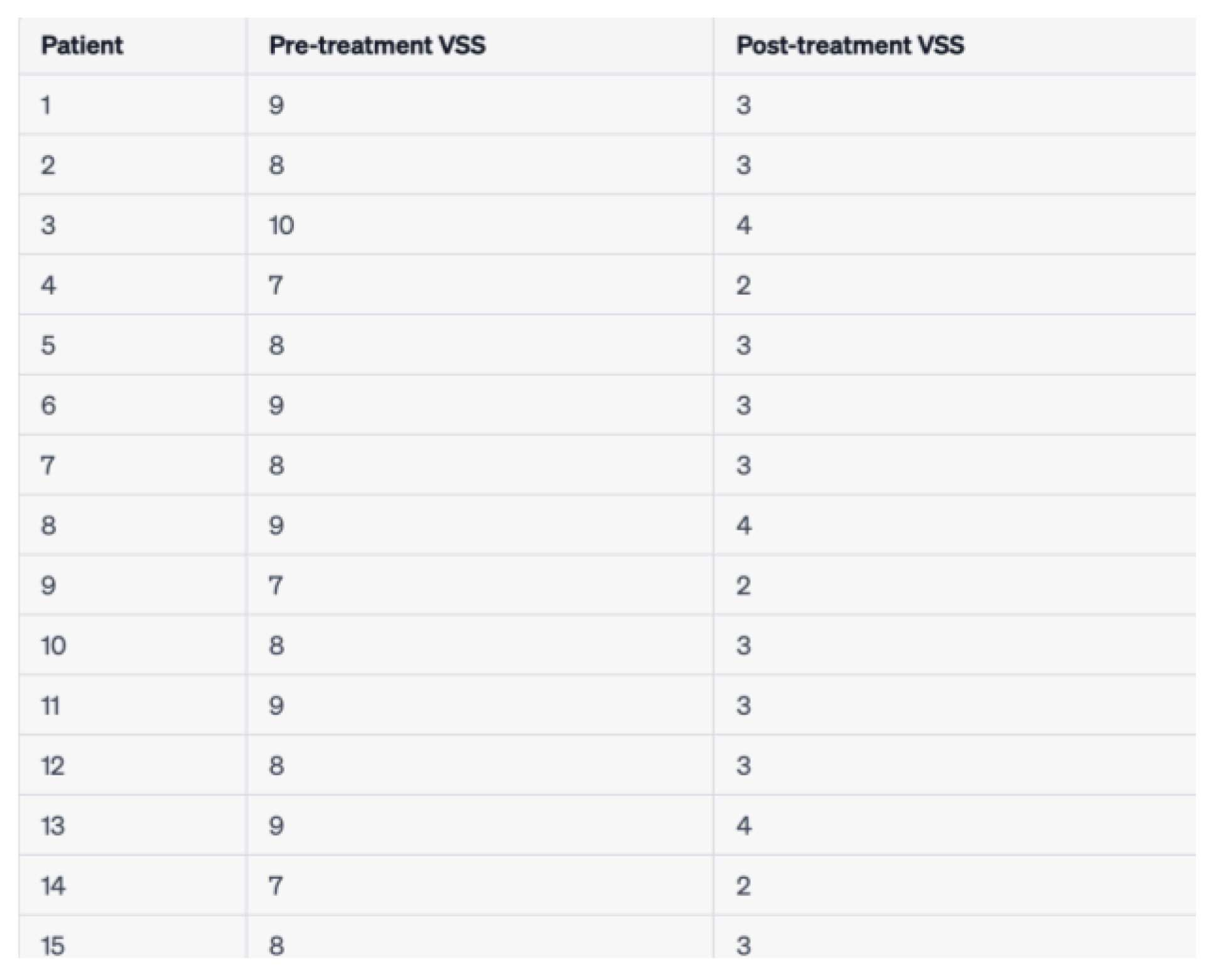The width and height of the screenshot is (1211, 980).
Task: Click the Patient cell numbered 10
Action: point(53,645)
